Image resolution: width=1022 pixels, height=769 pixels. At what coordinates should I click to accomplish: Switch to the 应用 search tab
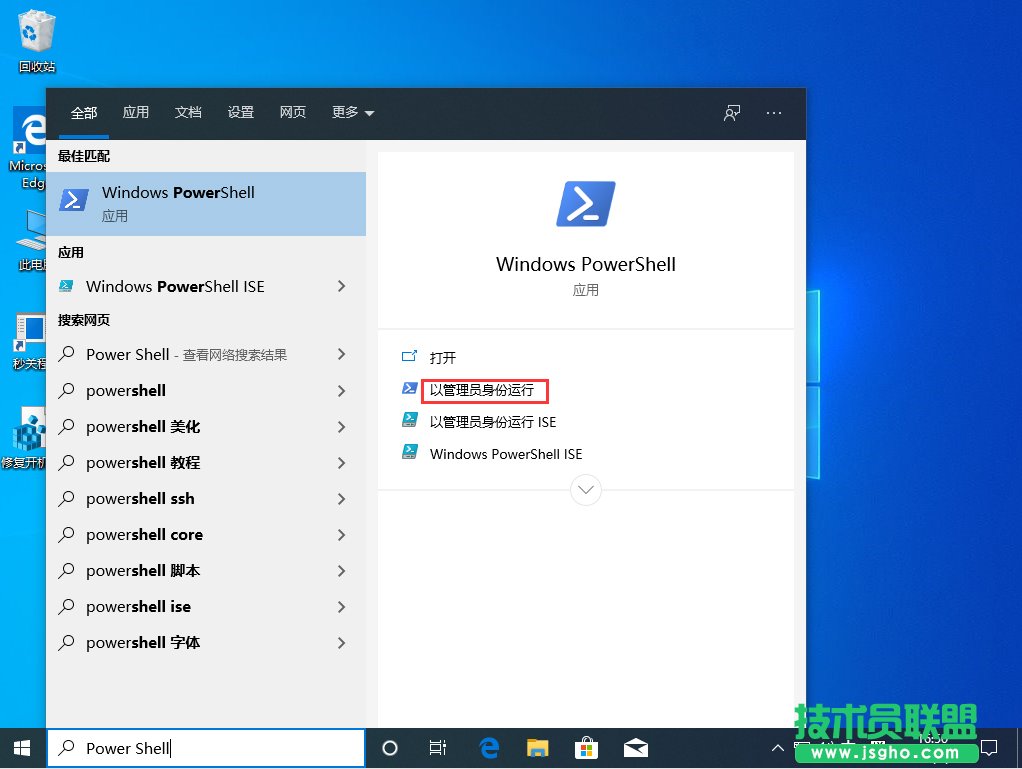pos(135,112)
